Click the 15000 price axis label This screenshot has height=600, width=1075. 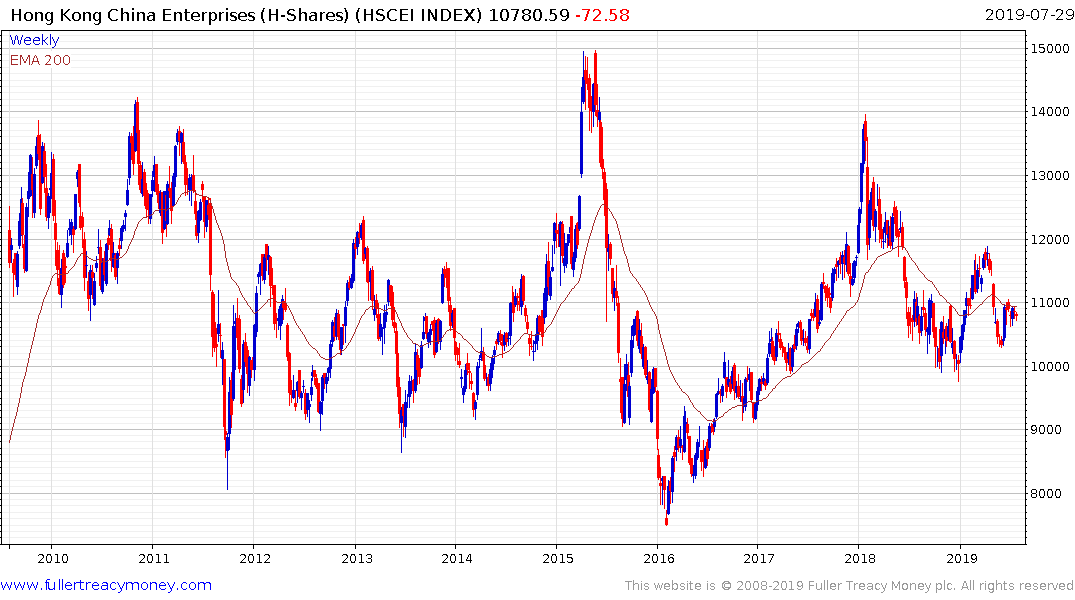[1050, 49]
